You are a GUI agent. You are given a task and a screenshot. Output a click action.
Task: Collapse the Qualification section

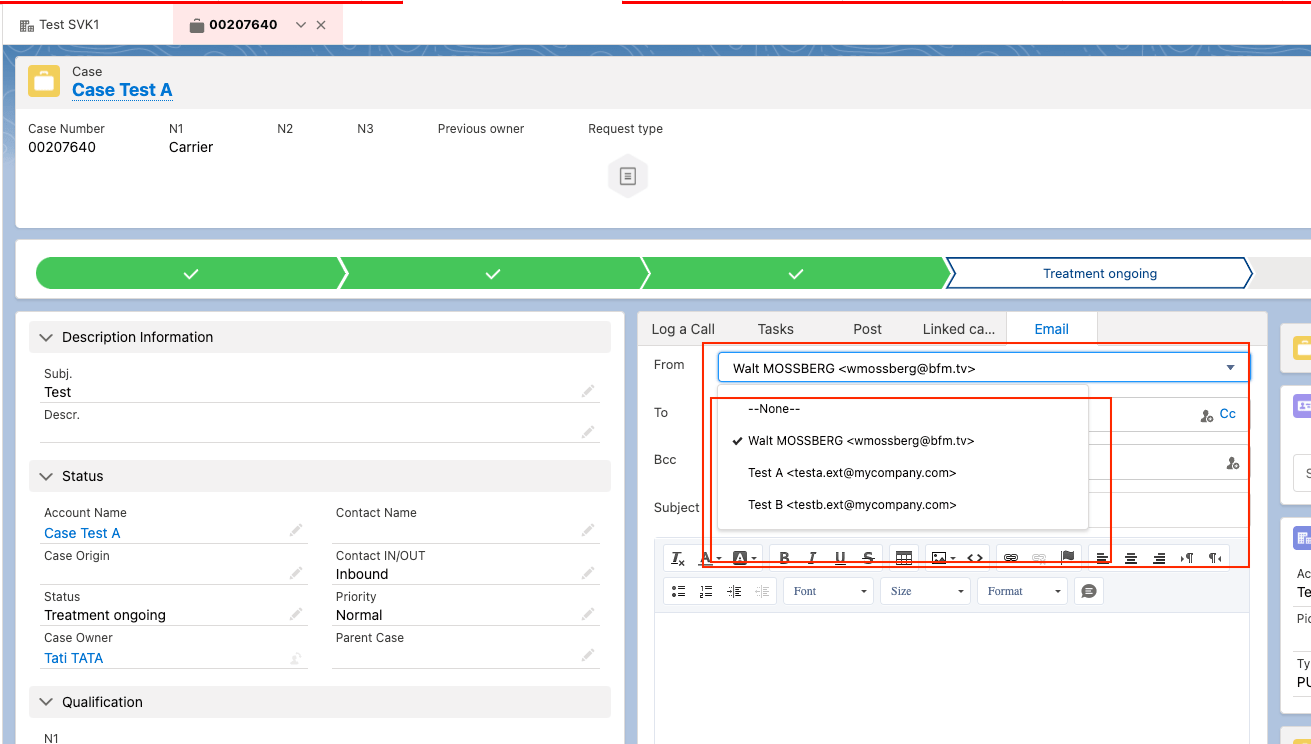[45, 702]
